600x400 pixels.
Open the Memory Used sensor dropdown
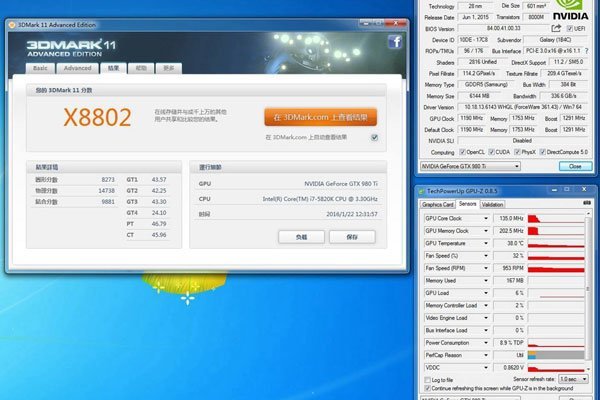pyautogui.click(x=486, y=281)
